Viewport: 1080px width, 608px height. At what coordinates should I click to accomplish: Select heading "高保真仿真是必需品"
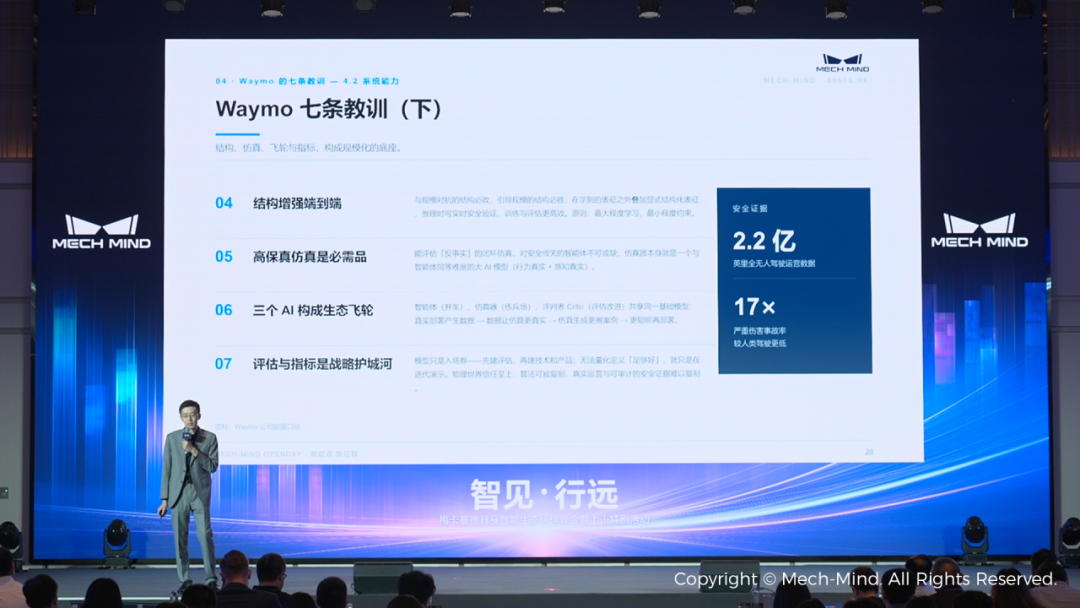(x=310, y=257)
